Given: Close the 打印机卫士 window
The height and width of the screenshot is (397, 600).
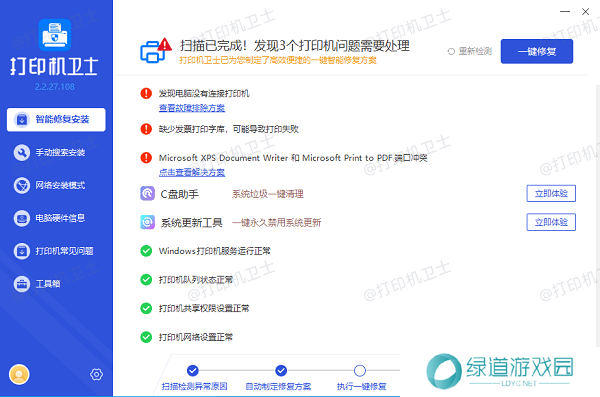Looking at the screenshot, I should coord(585,12).
